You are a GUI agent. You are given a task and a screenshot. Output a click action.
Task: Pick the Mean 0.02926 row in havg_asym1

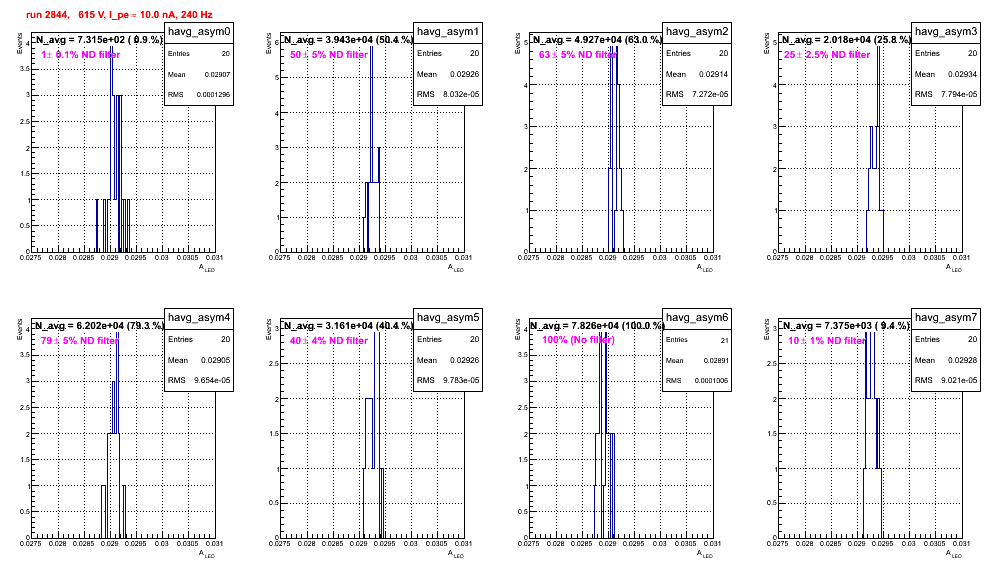(x=448, y=74)
